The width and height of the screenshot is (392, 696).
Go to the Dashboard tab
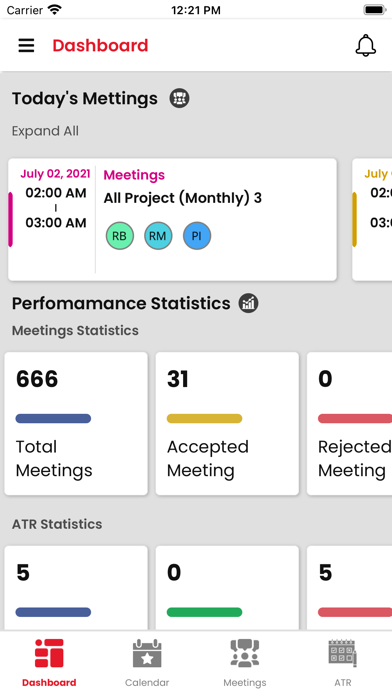tap(49, 663)
